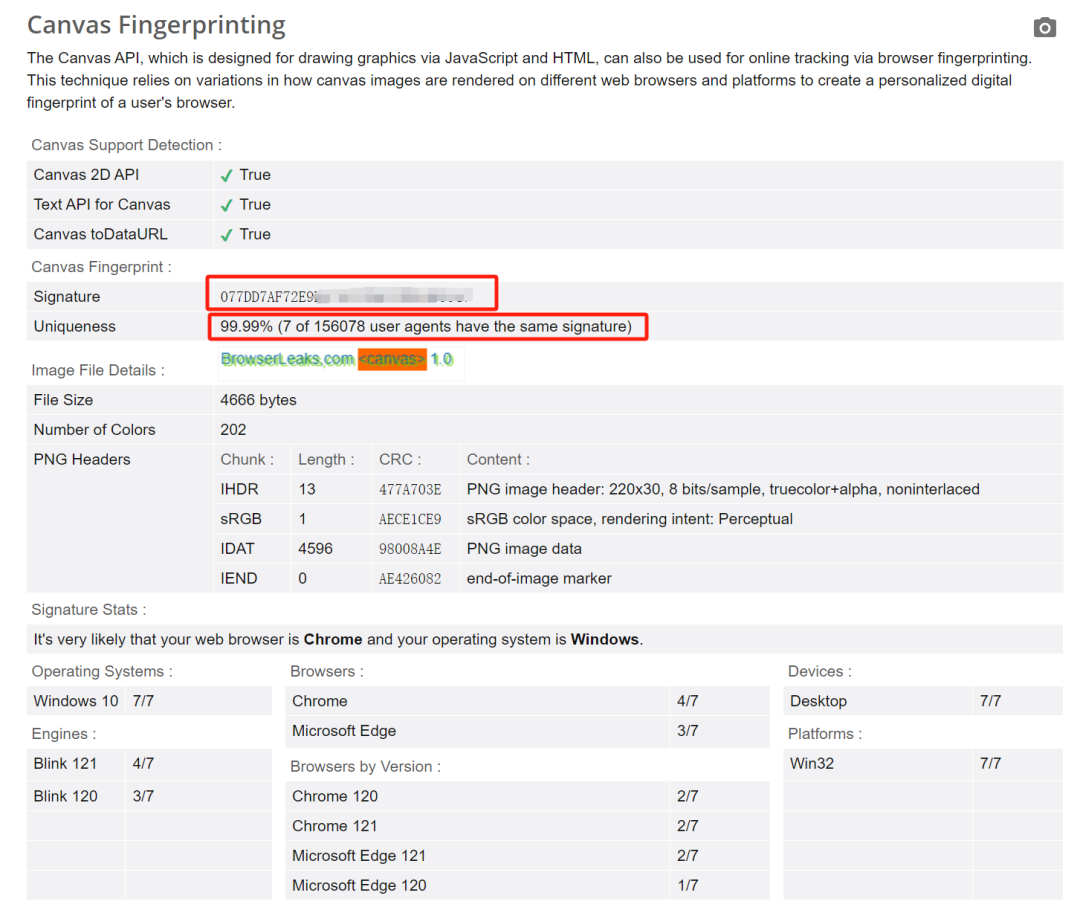Image resolution: width=1080 pixels, height=910 pixels.
Task: Select the IHDR chunk row
Action: click(x=238, y=490)
